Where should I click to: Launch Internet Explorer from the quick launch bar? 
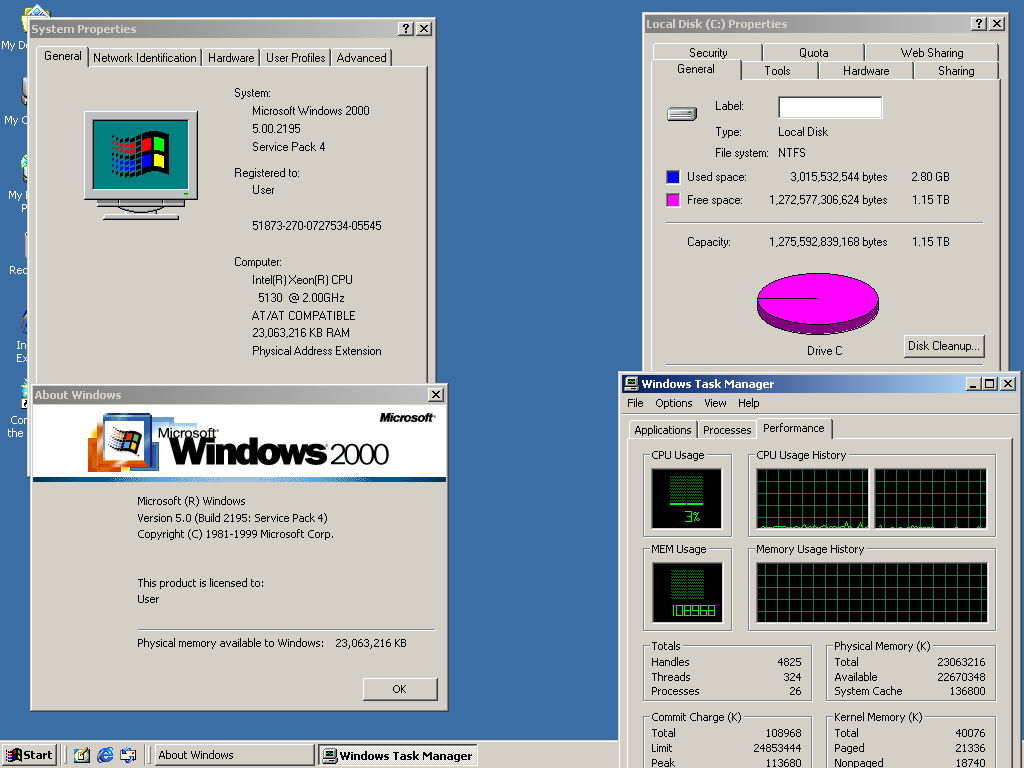105,755
